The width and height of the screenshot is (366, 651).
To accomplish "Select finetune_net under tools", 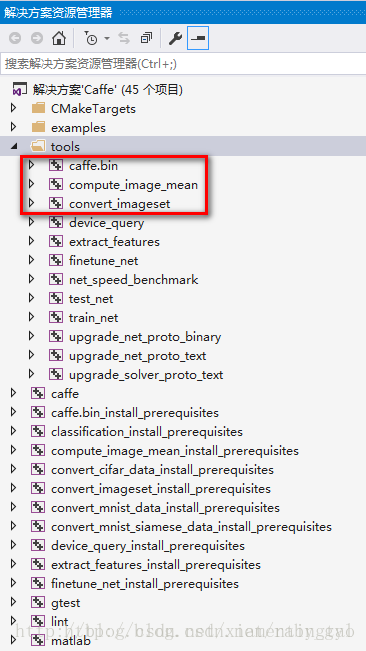I will [103, 261].
